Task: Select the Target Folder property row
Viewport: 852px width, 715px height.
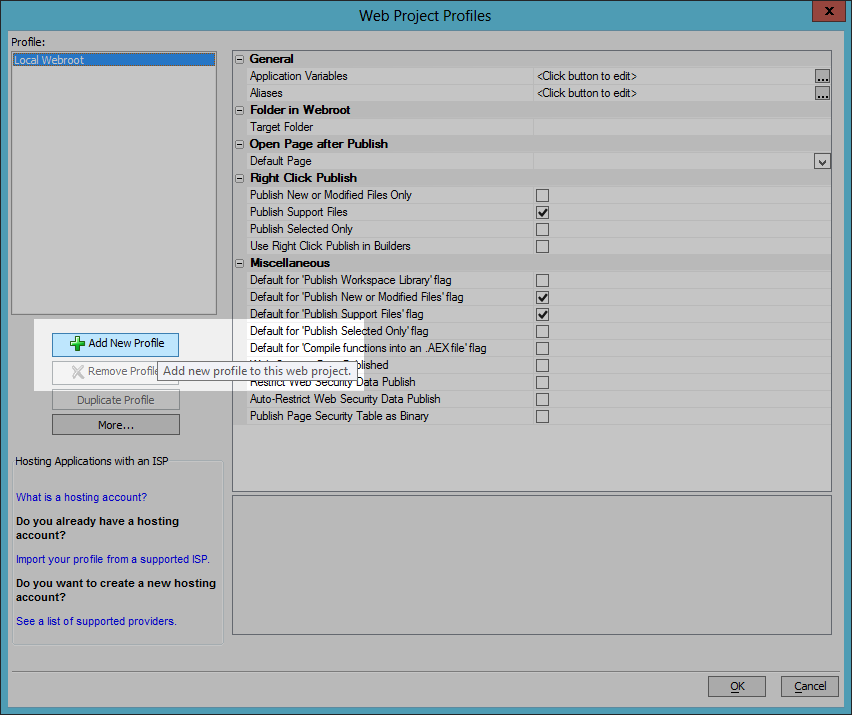Action: (x=539, y=127)
